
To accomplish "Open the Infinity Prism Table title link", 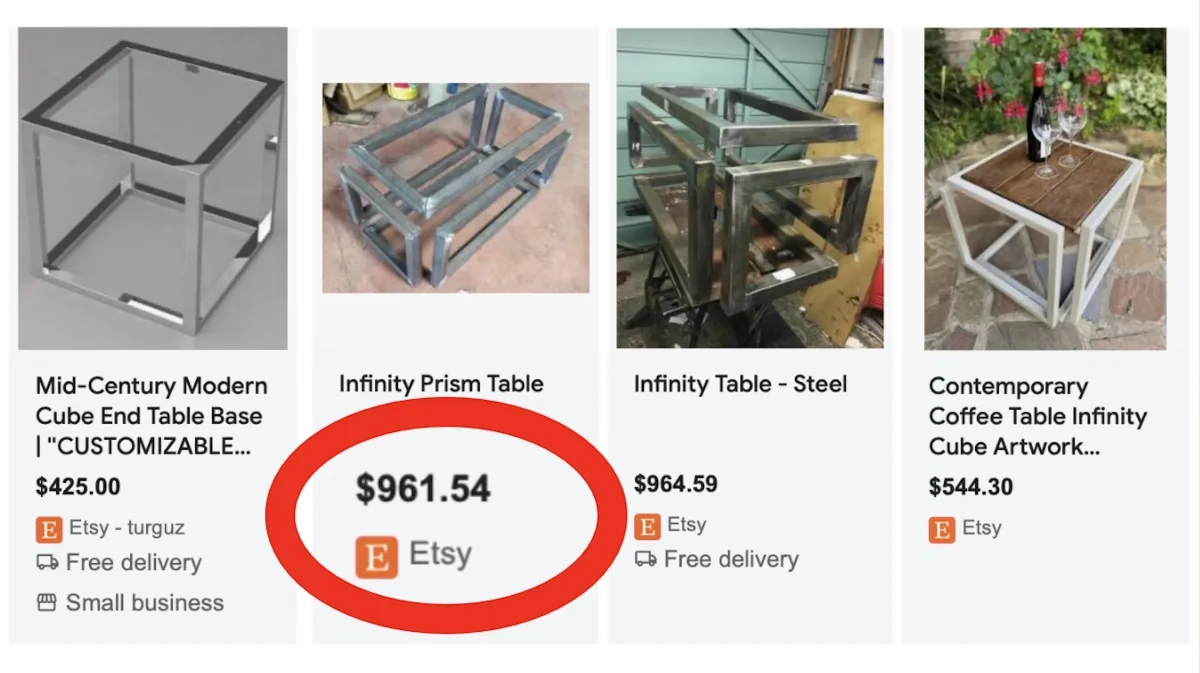I will [441, 384].
